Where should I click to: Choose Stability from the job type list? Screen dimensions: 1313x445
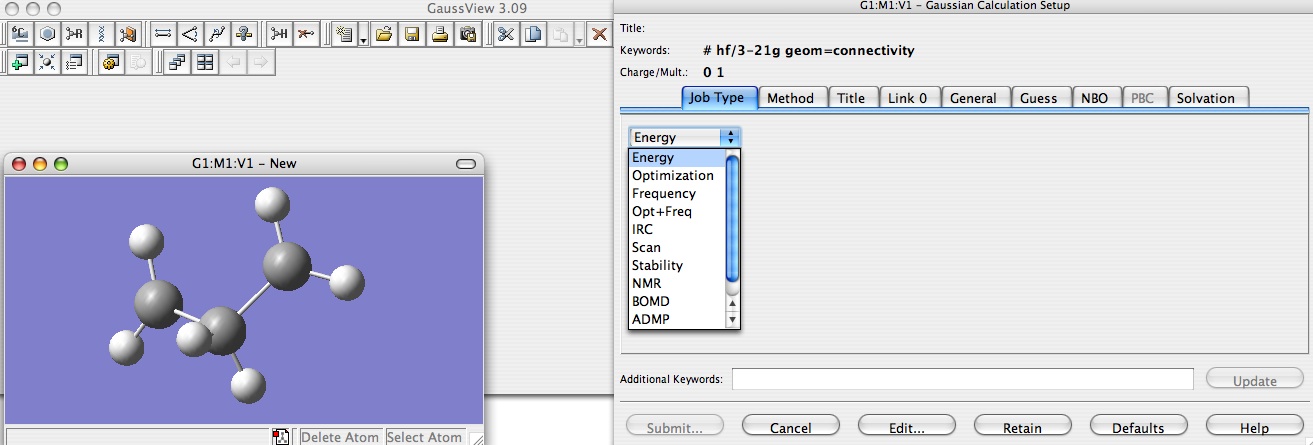(x=677, y=265)
